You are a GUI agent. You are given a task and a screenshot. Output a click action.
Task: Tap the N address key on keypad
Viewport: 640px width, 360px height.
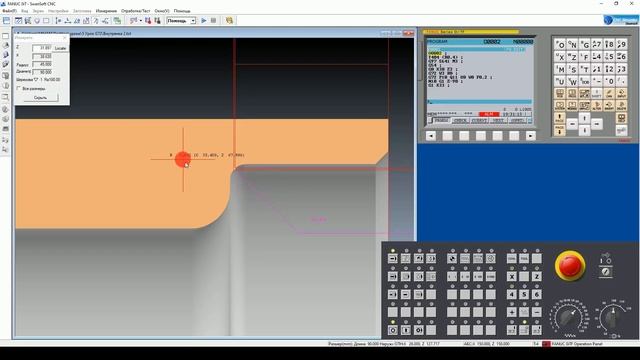point(572,44)
